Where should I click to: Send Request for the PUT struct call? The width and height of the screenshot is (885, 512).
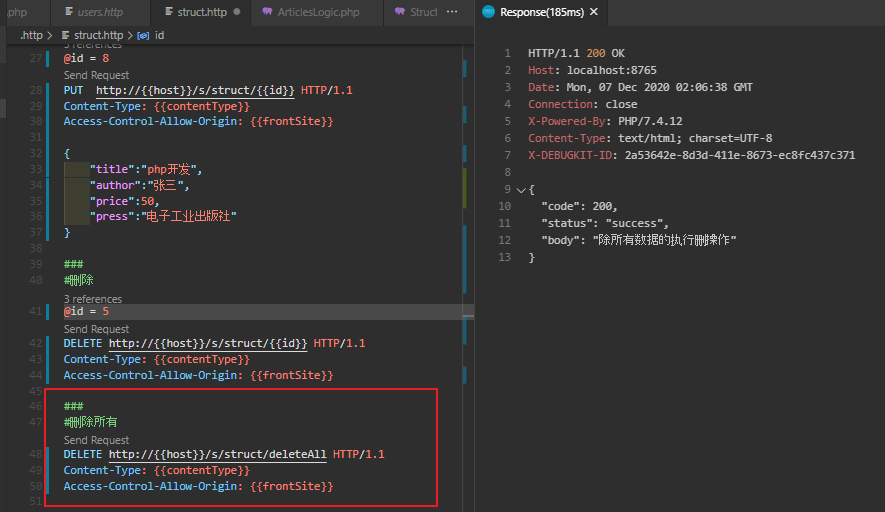[x=96, y=75]
